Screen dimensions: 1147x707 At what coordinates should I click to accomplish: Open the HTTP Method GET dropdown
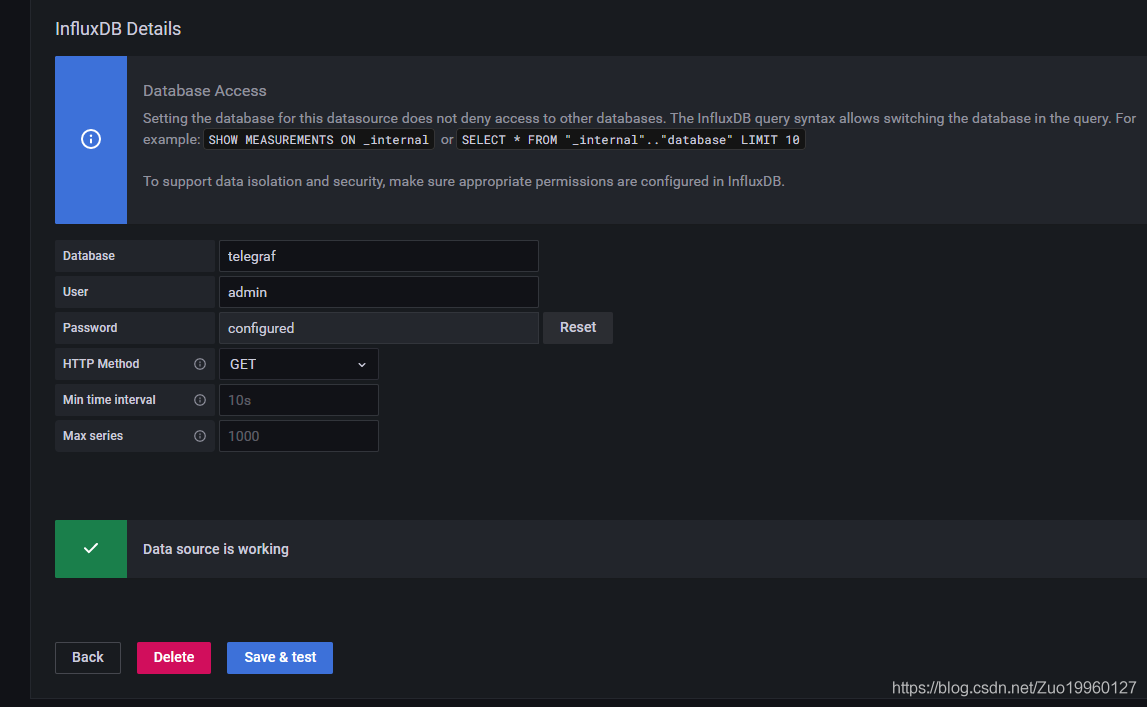click(298, 364)
